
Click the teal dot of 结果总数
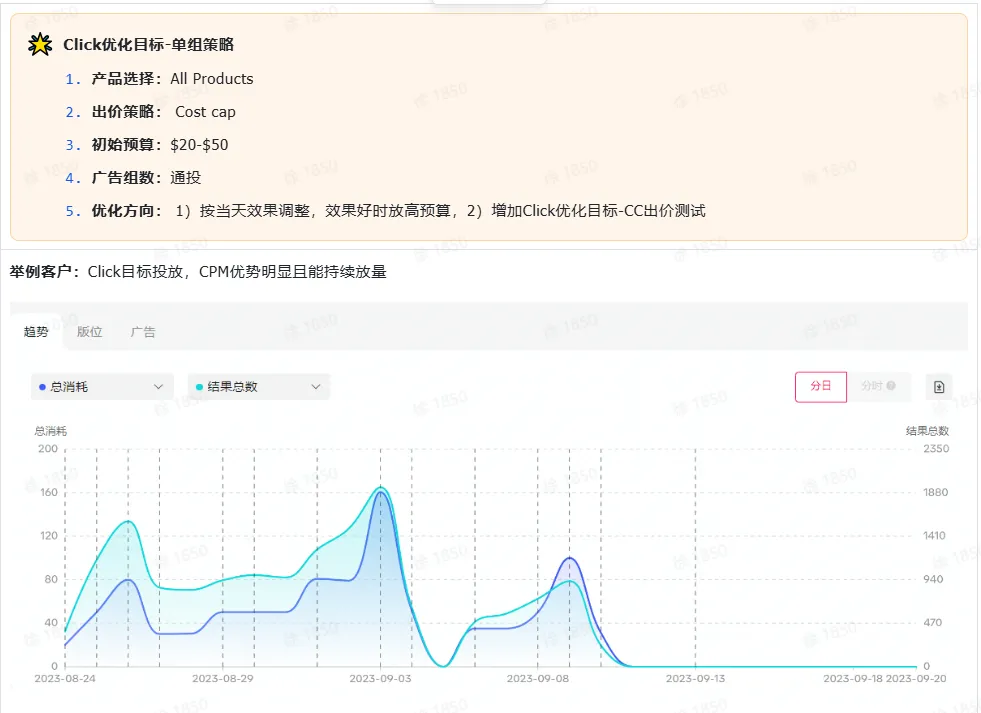click(200, 387)
